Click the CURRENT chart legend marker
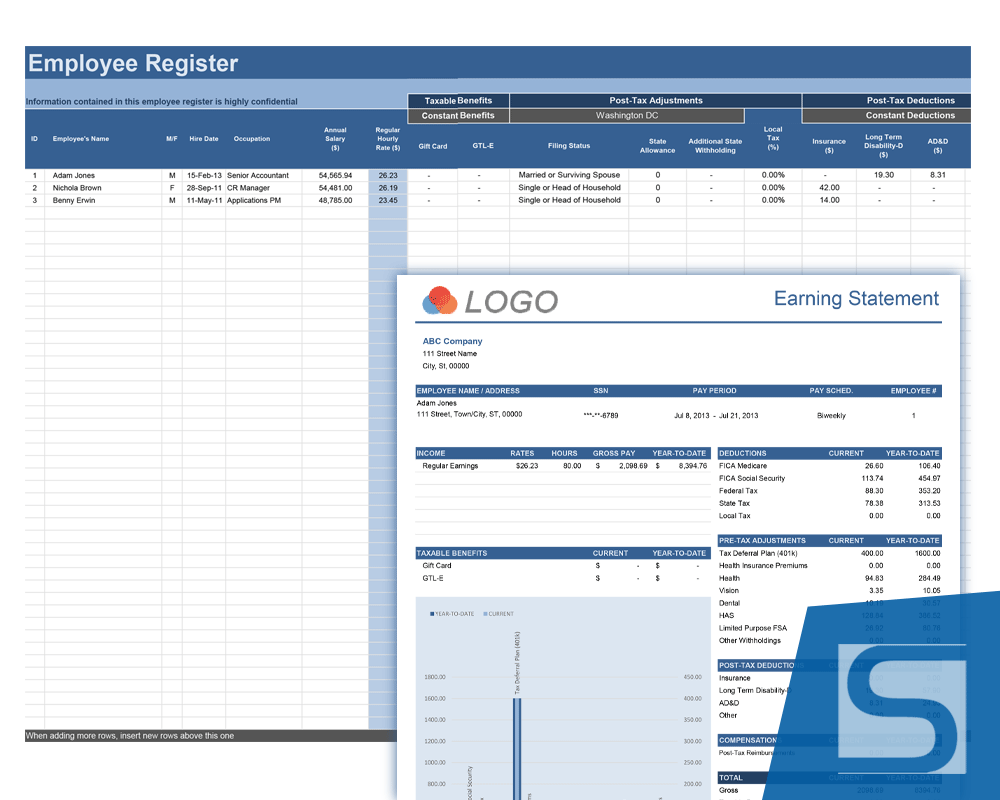1000x800 pixels. tap(485, 614)
